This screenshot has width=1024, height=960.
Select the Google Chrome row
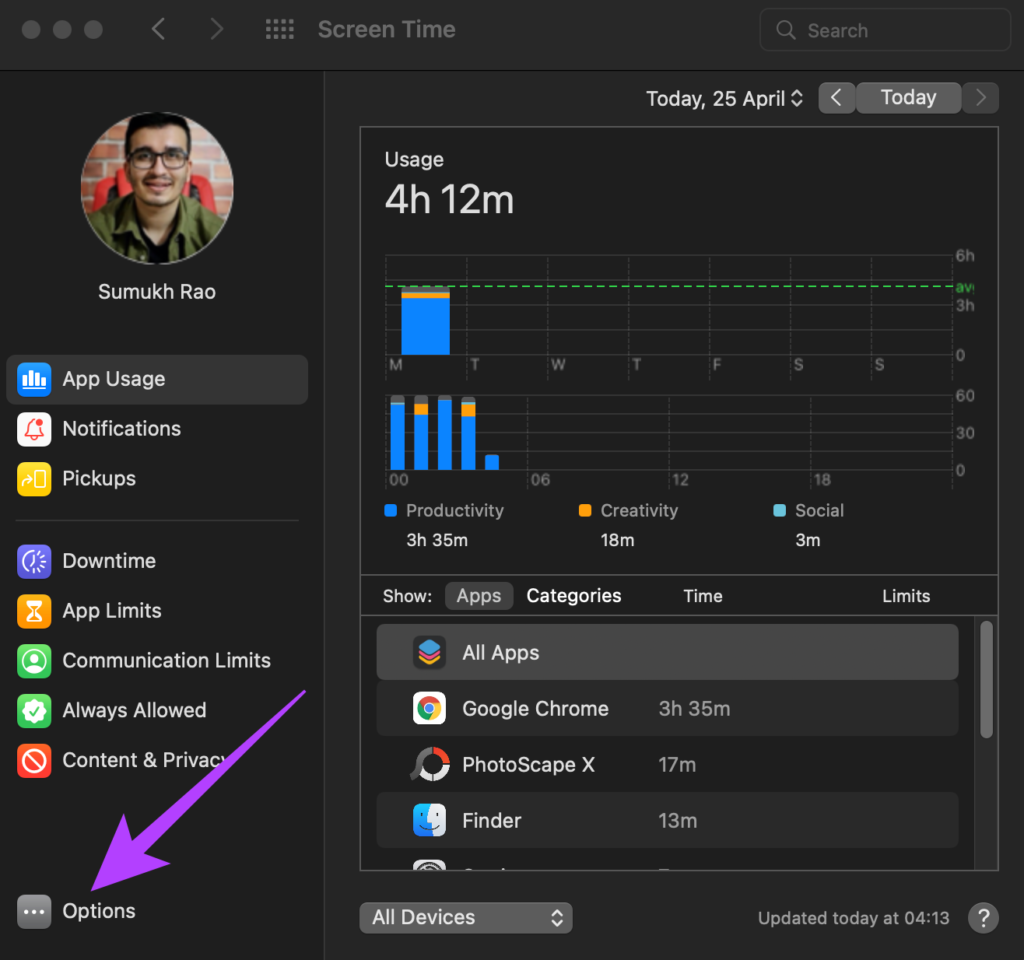(667, 709)
